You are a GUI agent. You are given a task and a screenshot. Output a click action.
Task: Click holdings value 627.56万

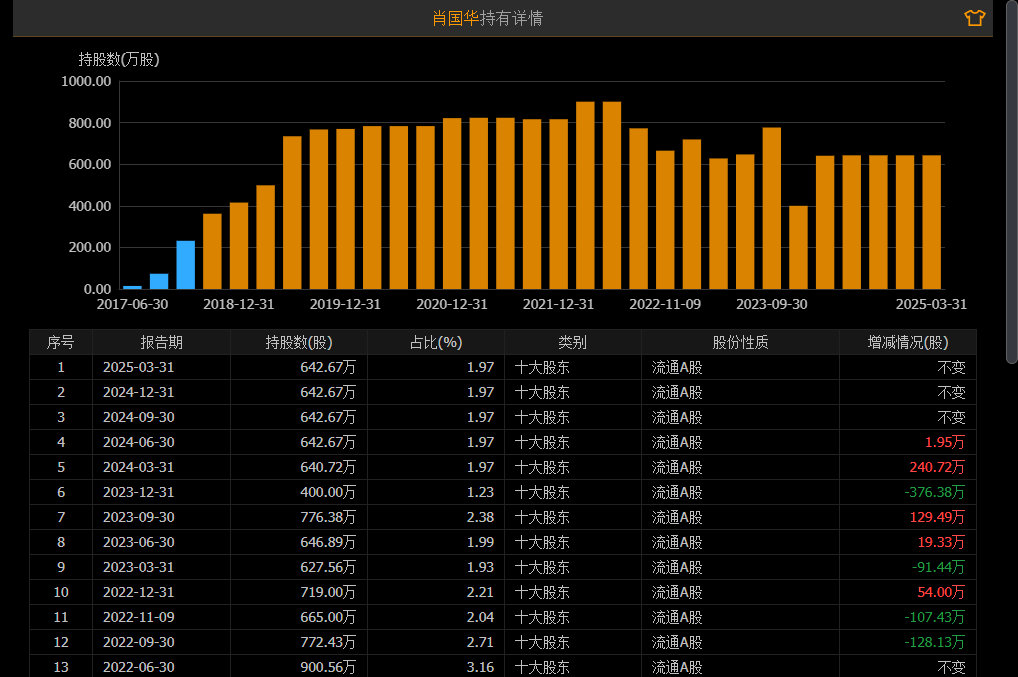click(x=328, y=567)
